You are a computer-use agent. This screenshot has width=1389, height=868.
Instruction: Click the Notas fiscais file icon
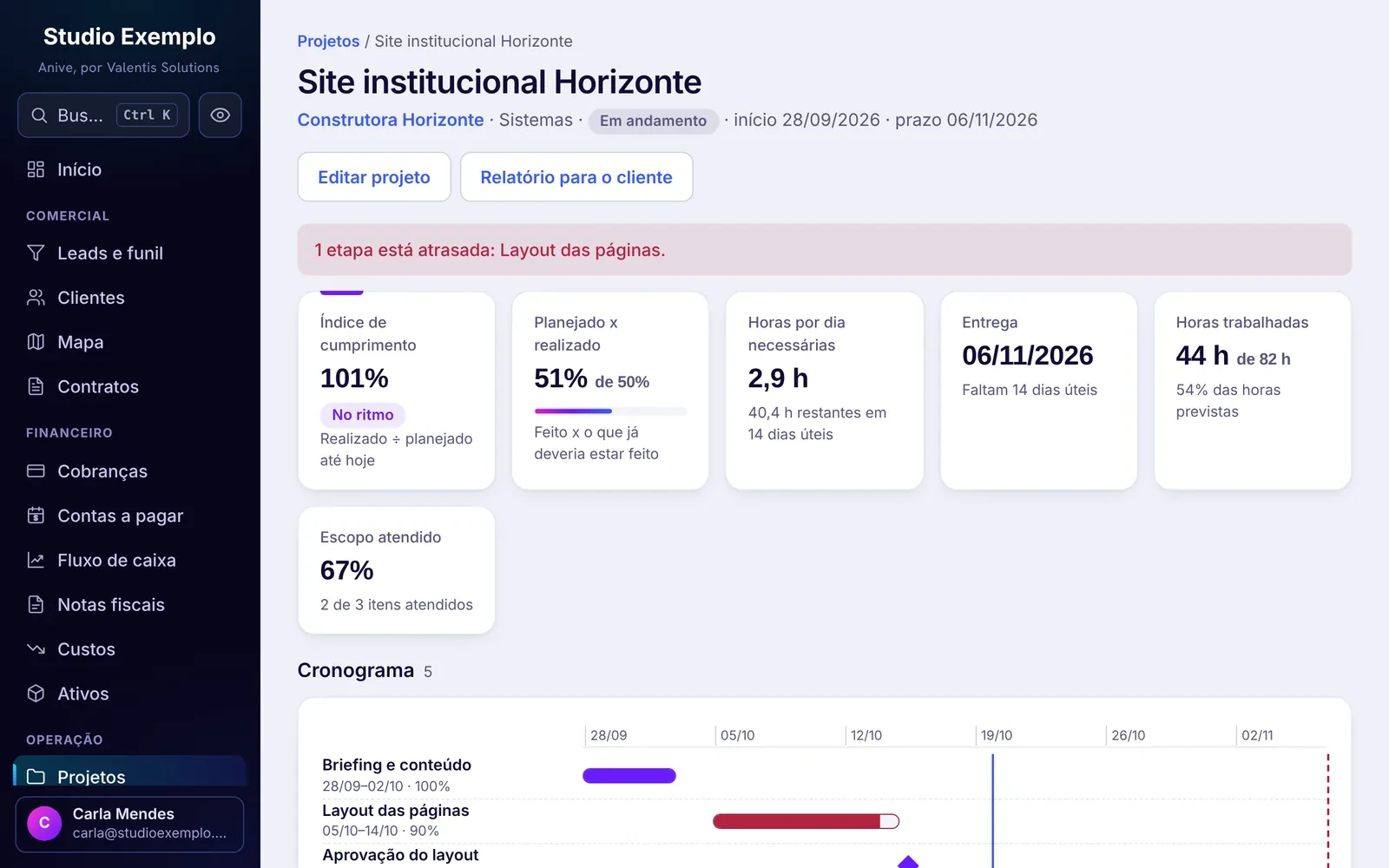click(x=36, y=604)
